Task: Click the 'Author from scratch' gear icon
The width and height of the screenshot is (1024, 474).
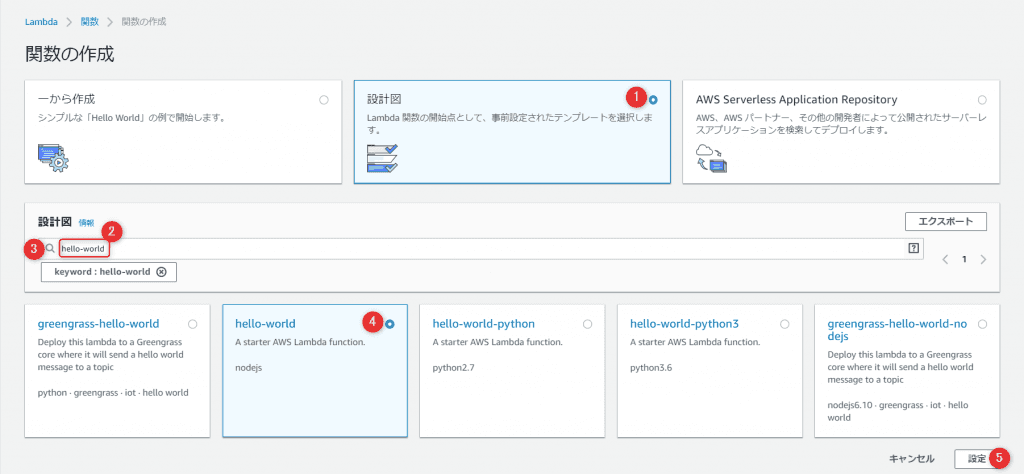Action: [52, 157]
